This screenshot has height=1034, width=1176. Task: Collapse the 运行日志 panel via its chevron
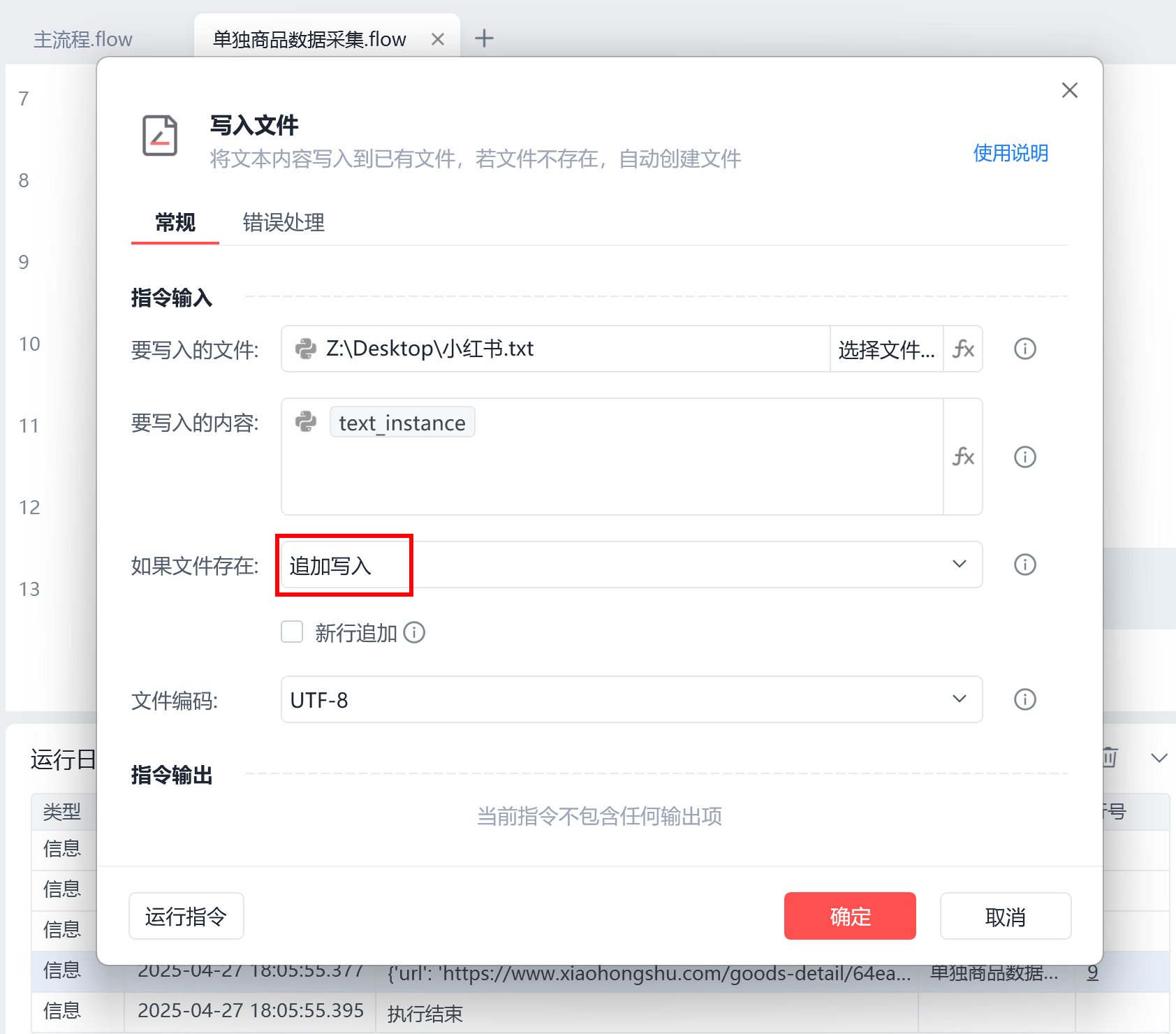(1158, 757)
